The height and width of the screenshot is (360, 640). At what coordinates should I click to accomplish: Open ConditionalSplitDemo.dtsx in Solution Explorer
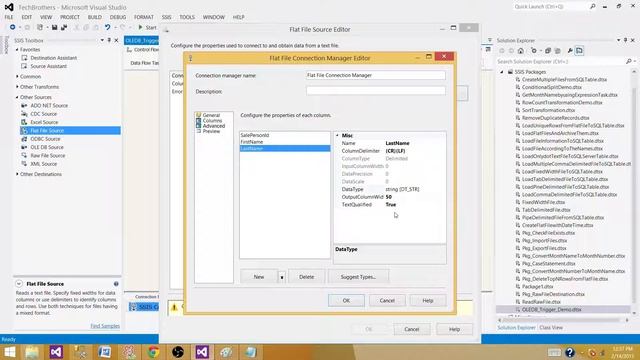pos(552,87)
